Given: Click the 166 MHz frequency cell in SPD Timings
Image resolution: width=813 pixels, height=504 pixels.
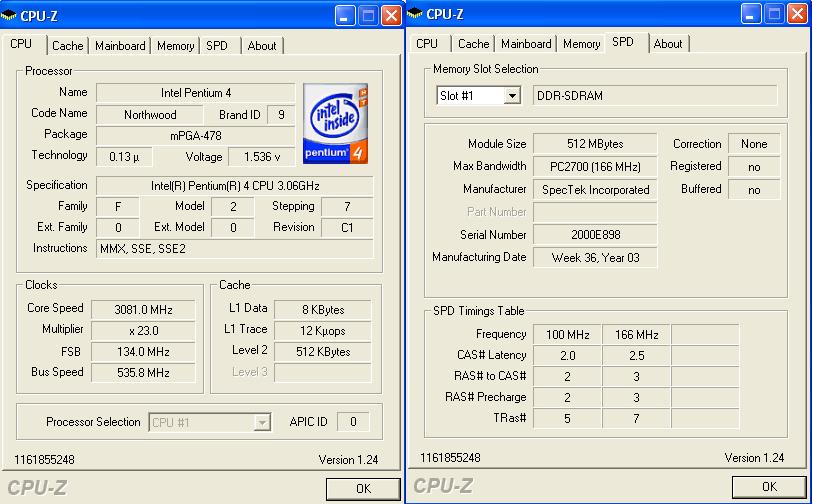Looking at the screenshot, I should pyautogui.click(x=637, y=335).
